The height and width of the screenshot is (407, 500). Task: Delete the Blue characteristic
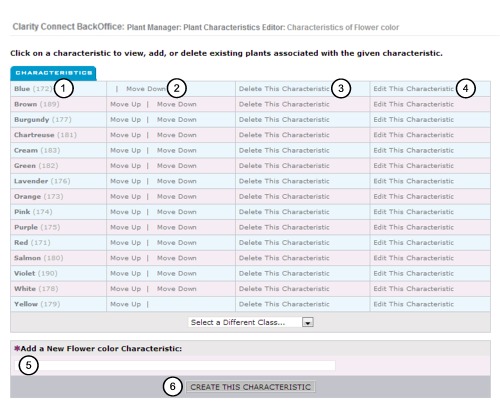284,89
